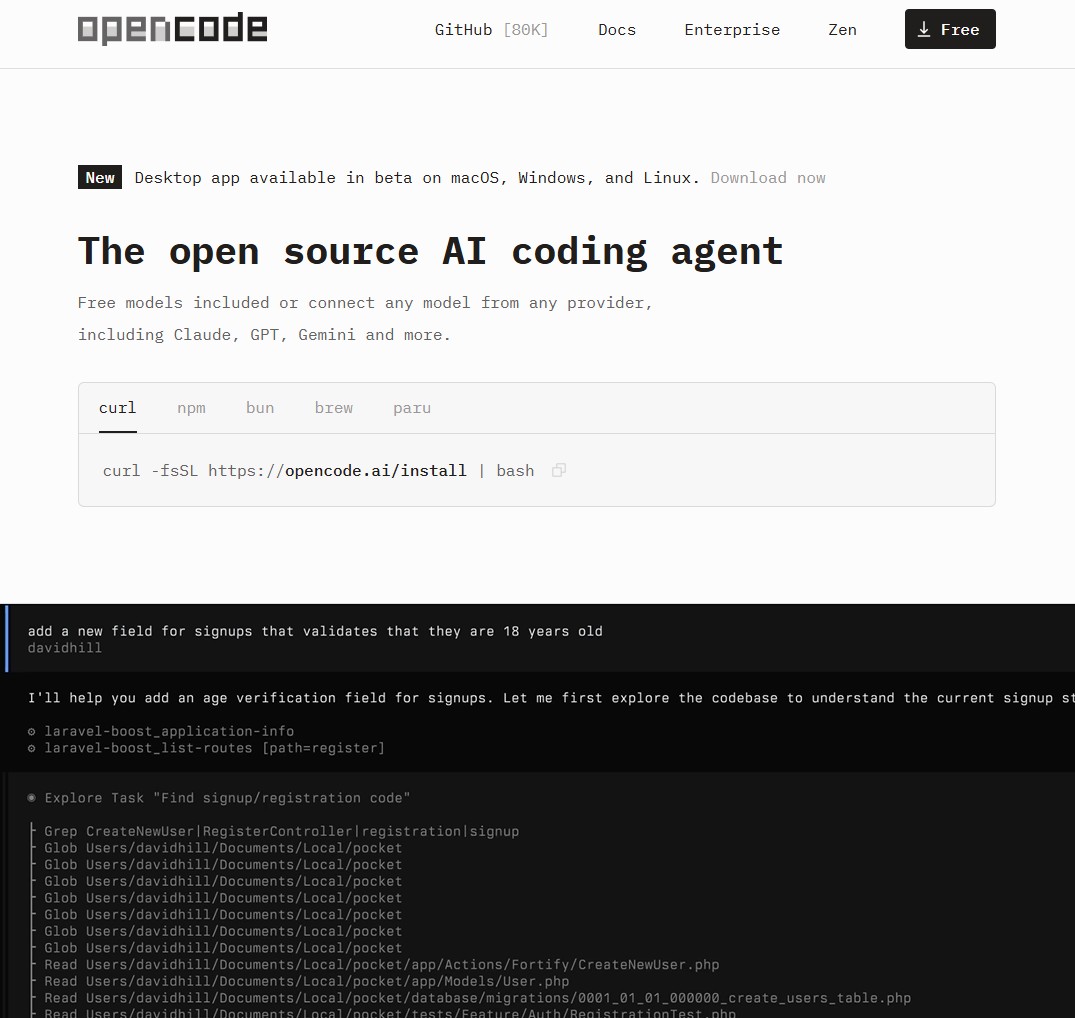Open the Zen page
Viewport: 1075px width, 1018px height.
(x=842, y=29)
